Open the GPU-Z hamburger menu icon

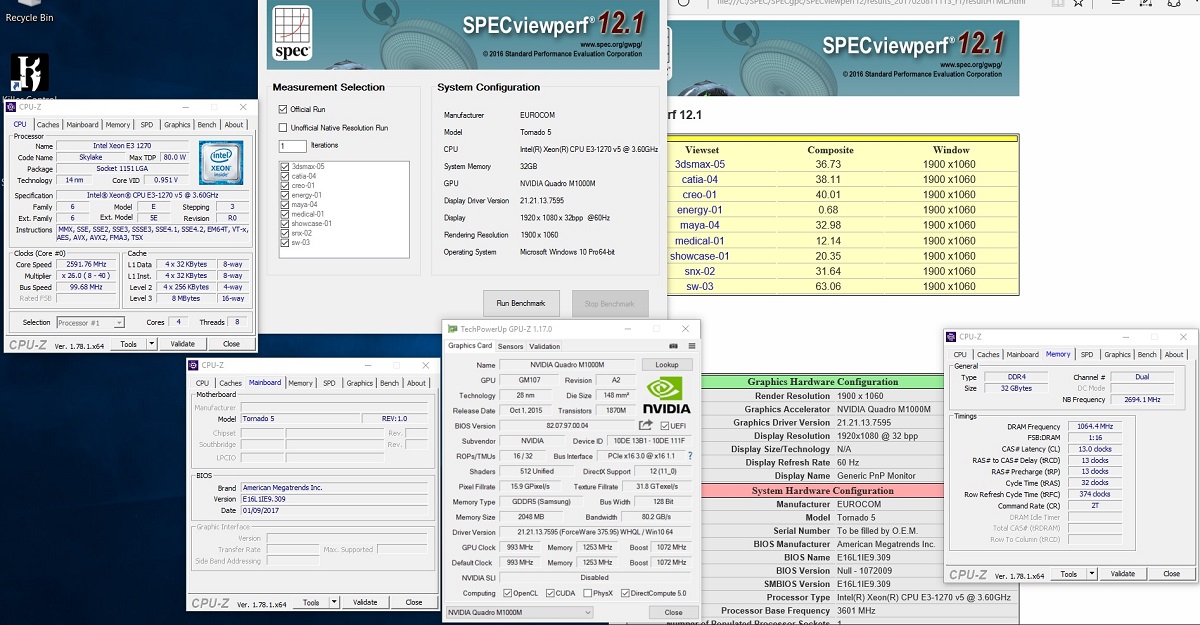(691, 346)
